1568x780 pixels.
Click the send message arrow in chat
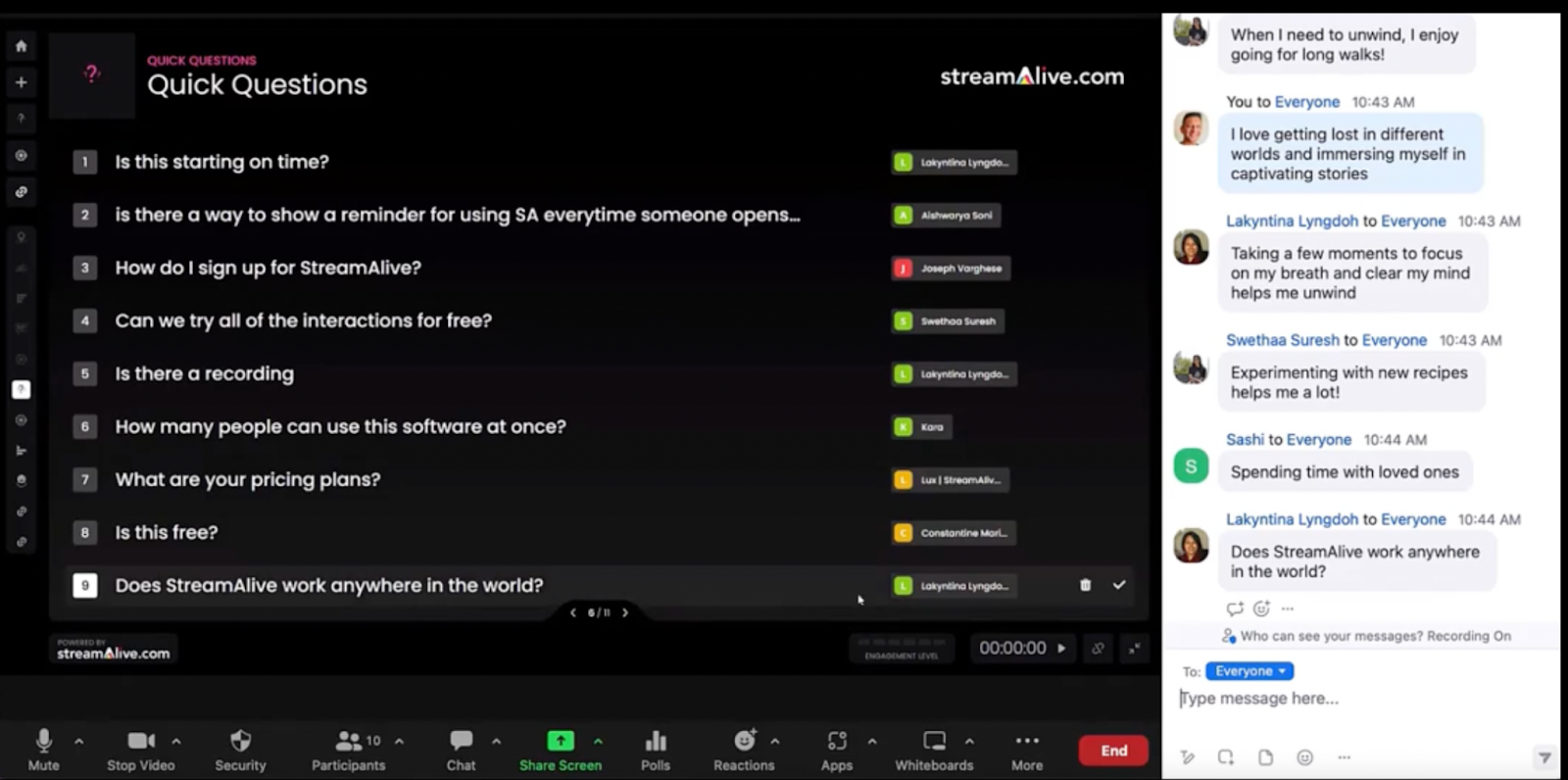click(x=1544, y=757)
